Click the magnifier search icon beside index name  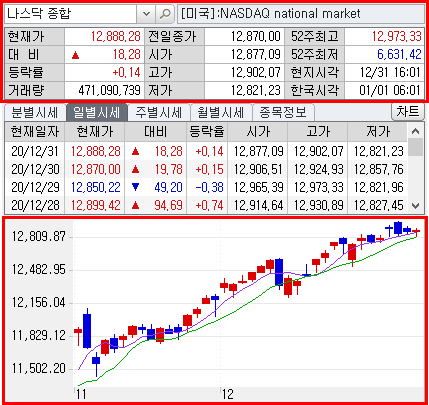click(165, 14)
